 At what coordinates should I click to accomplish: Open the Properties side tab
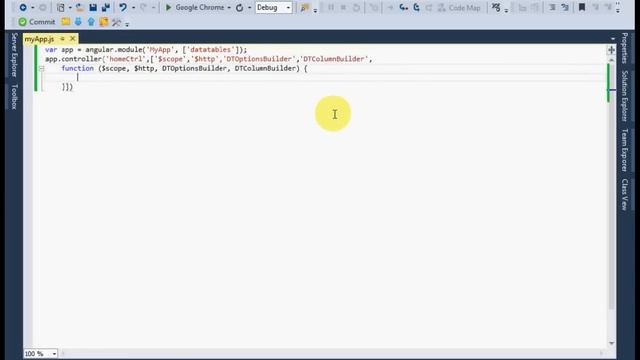(x=625, y=48)
